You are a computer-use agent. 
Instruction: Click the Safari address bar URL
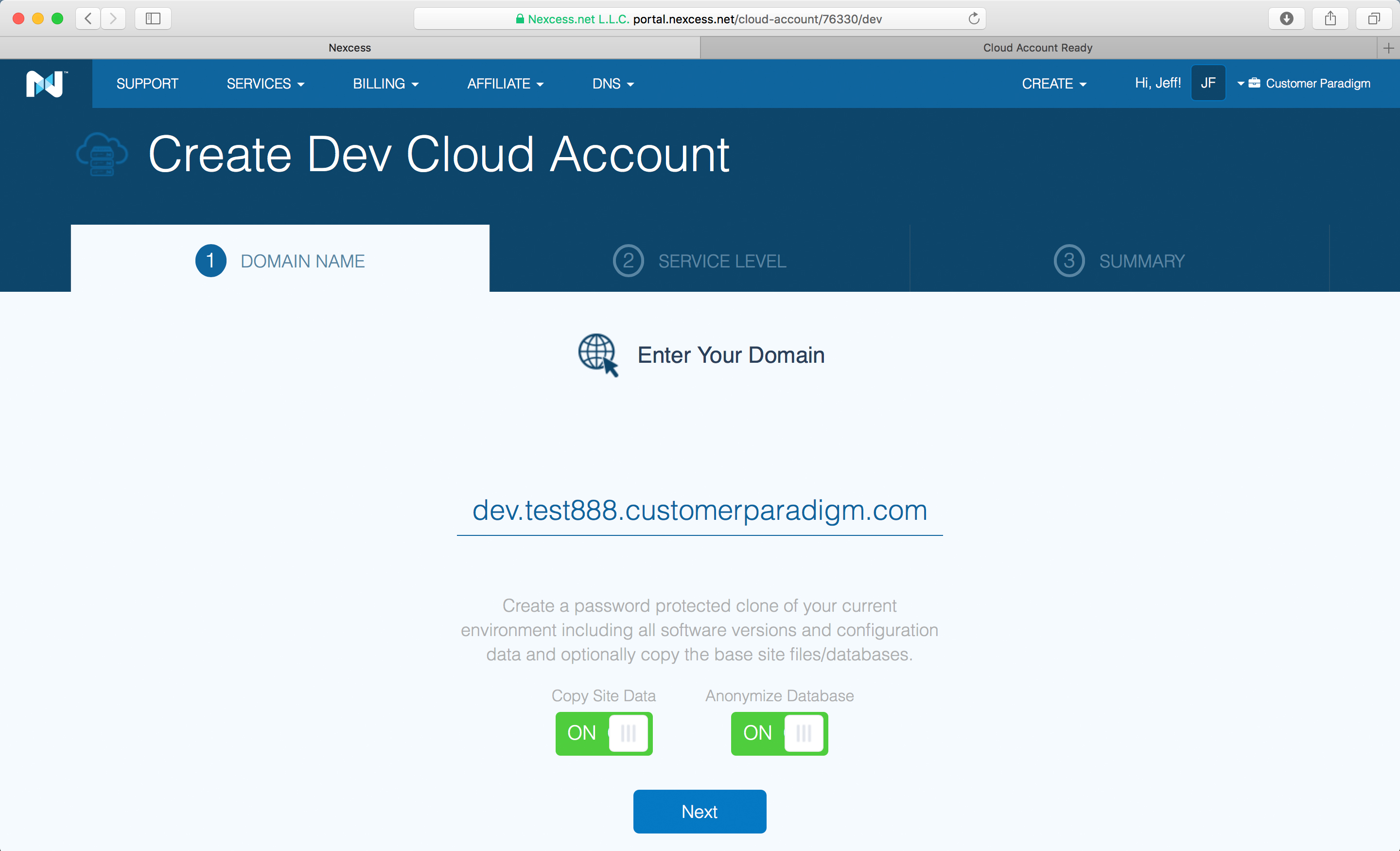coord(700,19)
